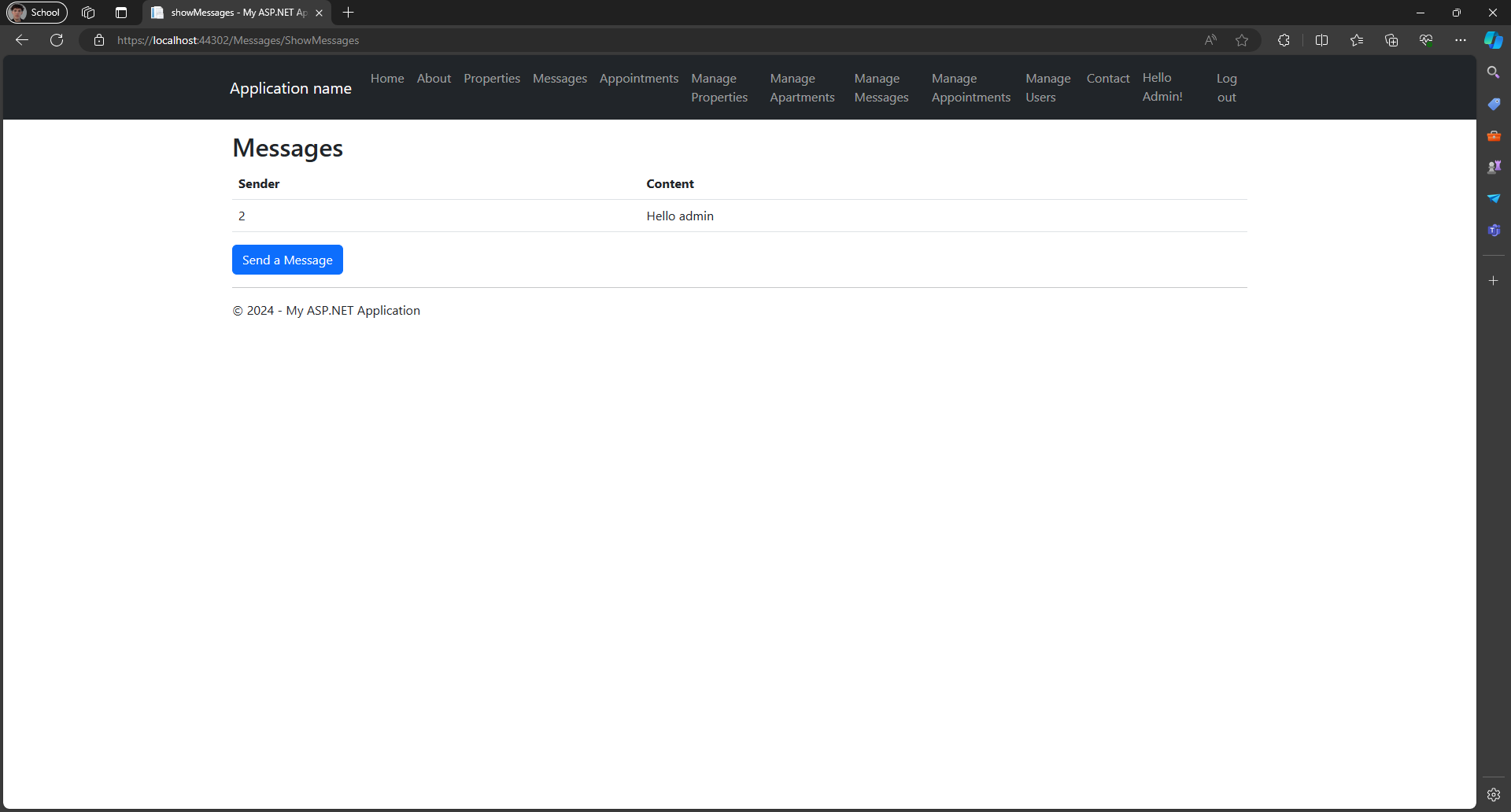This screenshot has width=1511, height=812.
Task: Open the Read aloud icon in the address bar
Action: click(x=1210, y=40)
